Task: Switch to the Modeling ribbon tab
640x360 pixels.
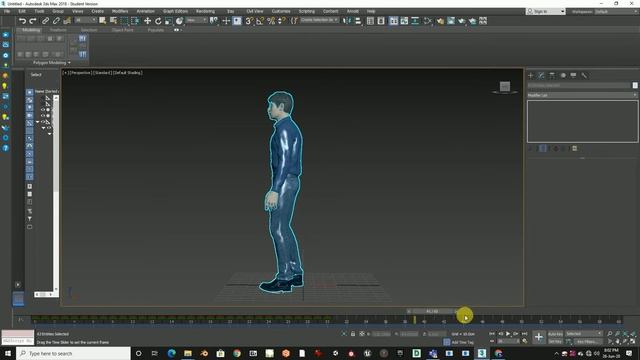Action: coord(31,30)
